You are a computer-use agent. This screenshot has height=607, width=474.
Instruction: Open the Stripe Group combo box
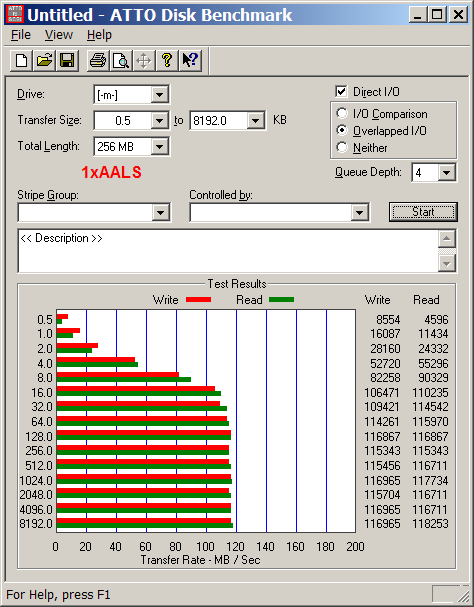pyautogui.click(x=94, y=213)
